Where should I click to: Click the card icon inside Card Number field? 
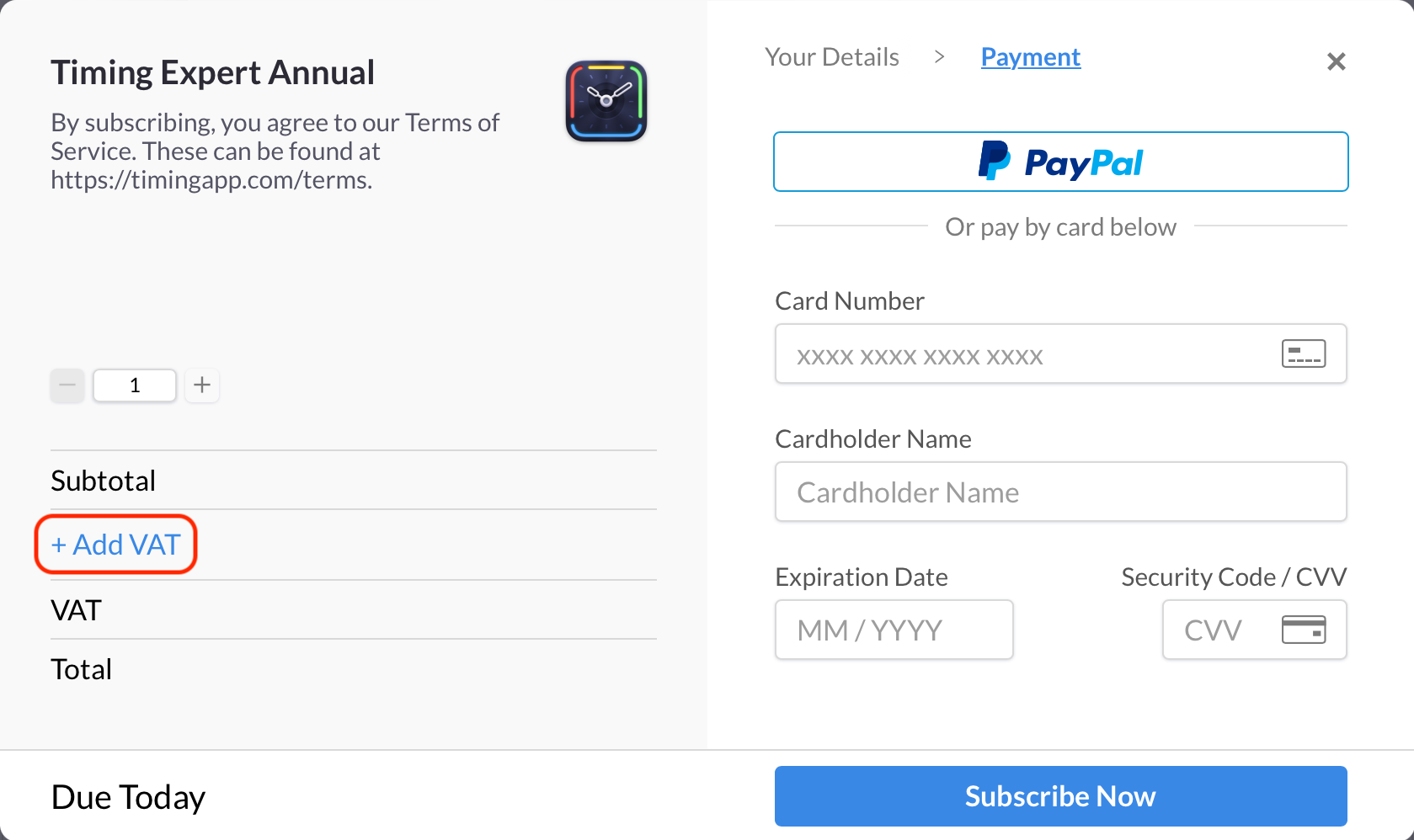[1303, 354]
